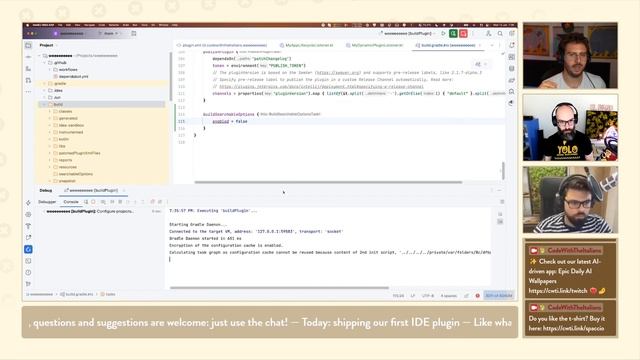The image size is (640, 360).
Task: Open the editor tabs list dropdown arrow
Action: pos(491,45)
